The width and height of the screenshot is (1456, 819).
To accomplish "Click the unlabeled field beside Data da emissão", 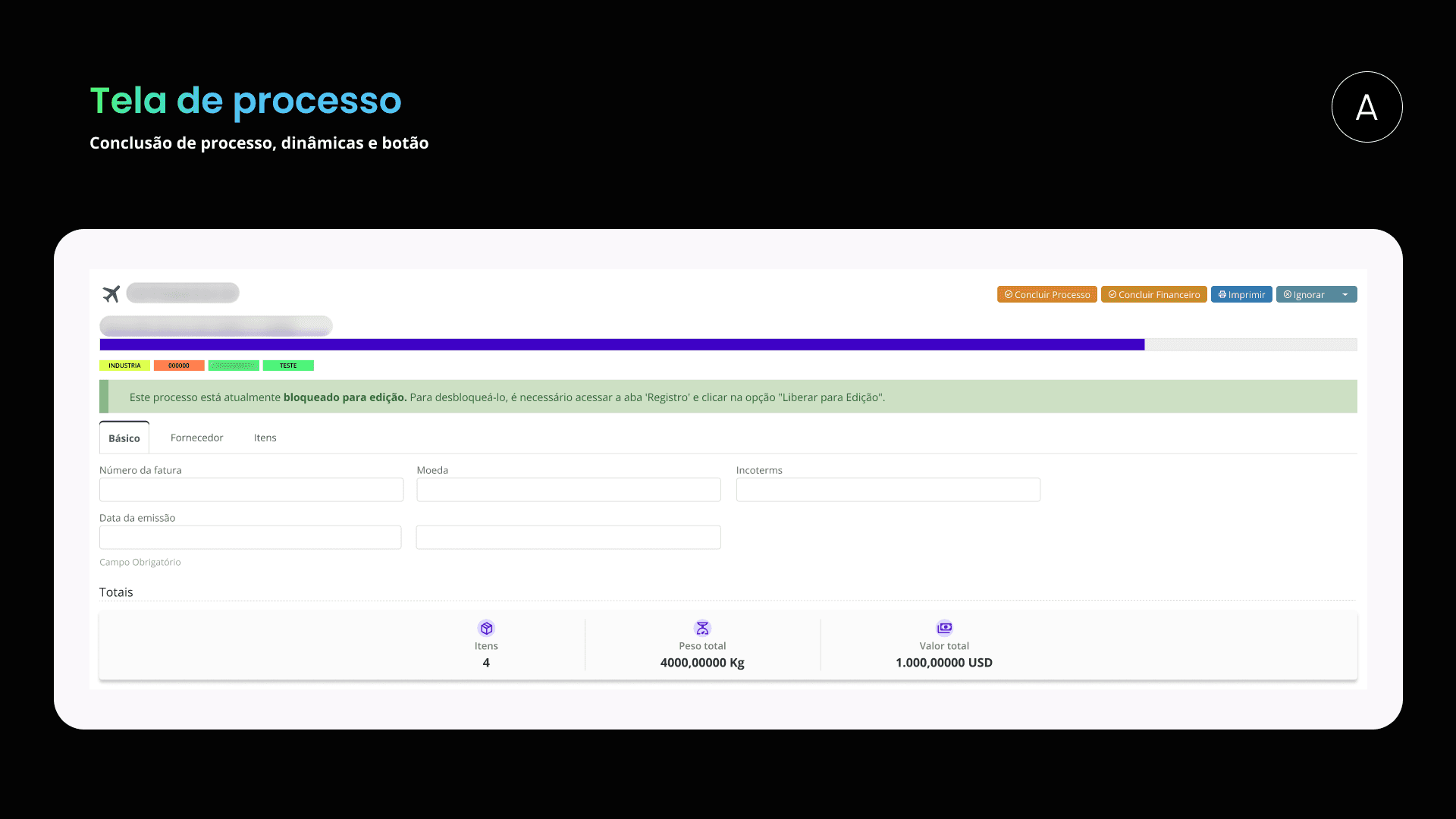I will (569, 537).
